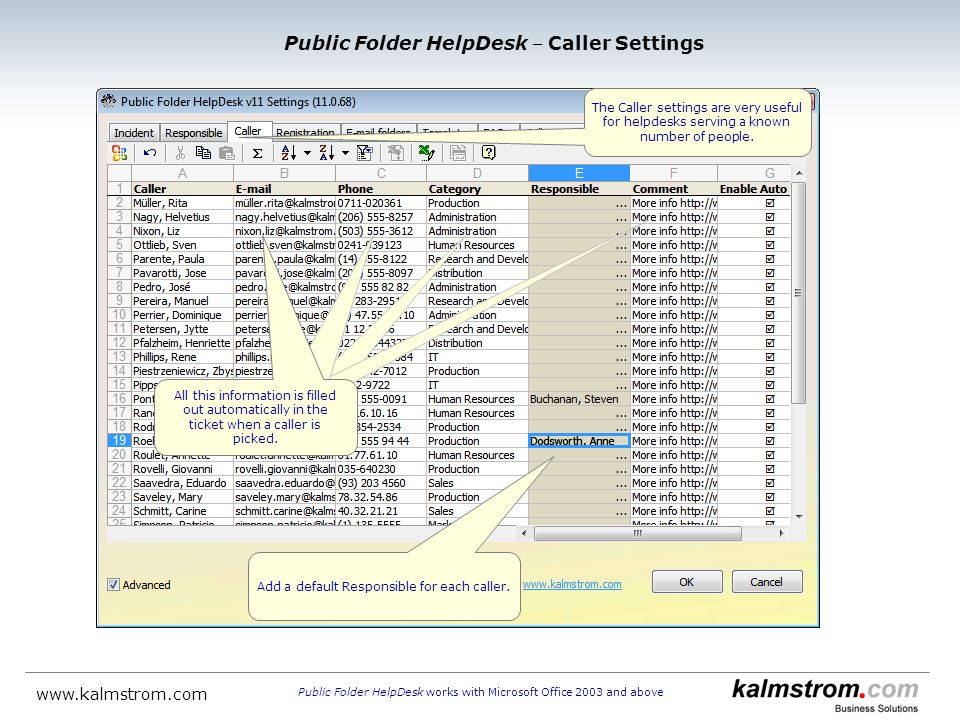Sort ascending with the A-Z icon
Screen dimensions: 960x720
[289, 153]
